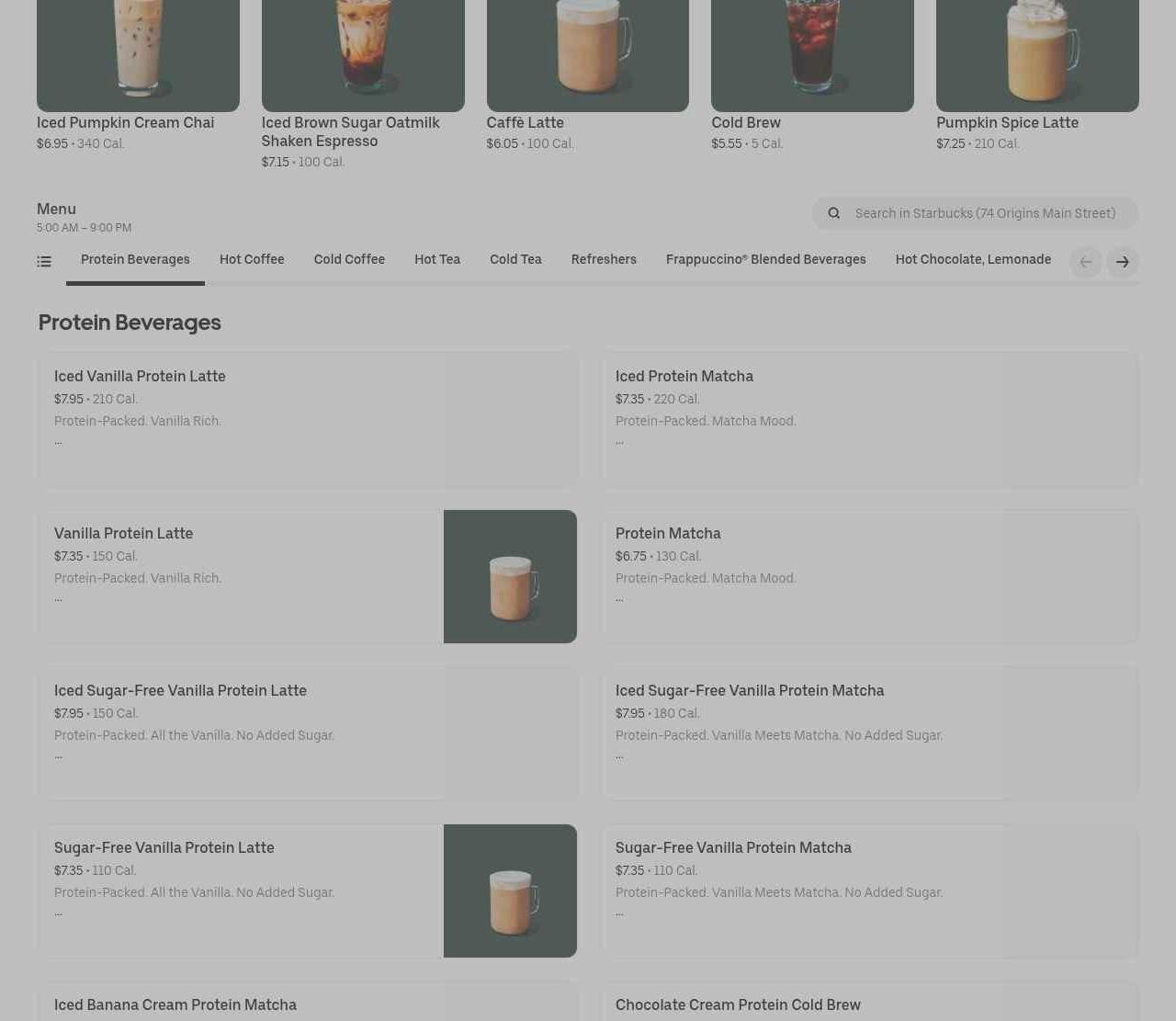The height and width of the screenshot is (1021, 1176).
Task: Click Iced Protein Matcha's Matcha Mood description
Action: (706, 422)
